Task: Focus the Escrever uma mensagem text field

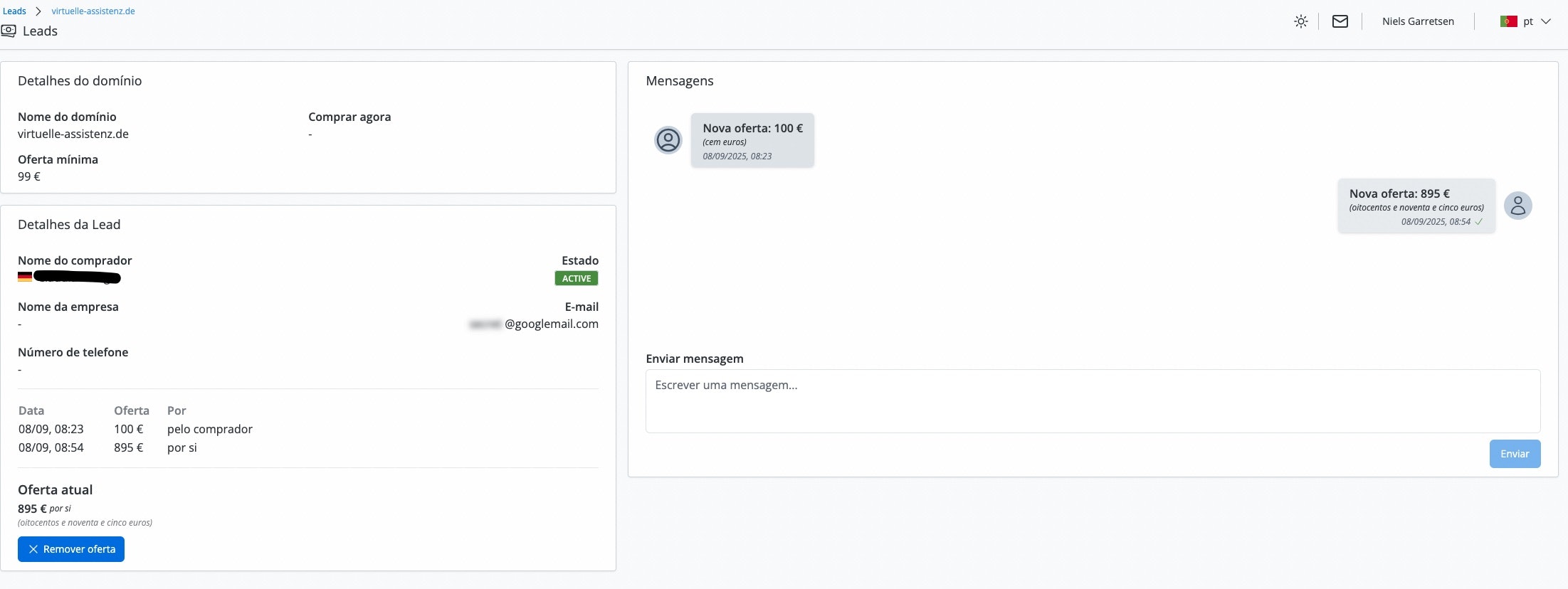Action: point(1092,400)
